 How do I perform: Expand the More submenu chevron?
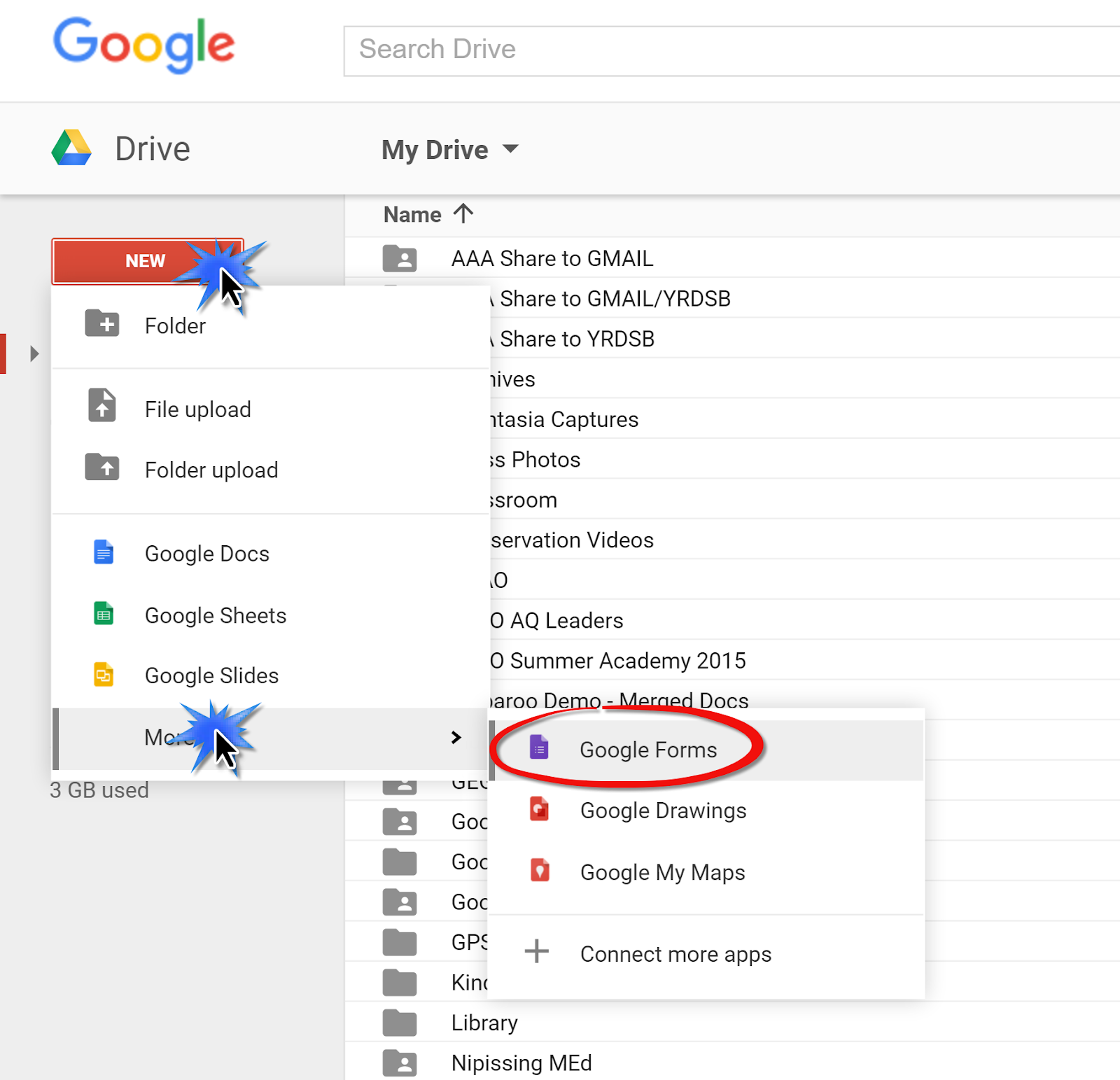456,737
